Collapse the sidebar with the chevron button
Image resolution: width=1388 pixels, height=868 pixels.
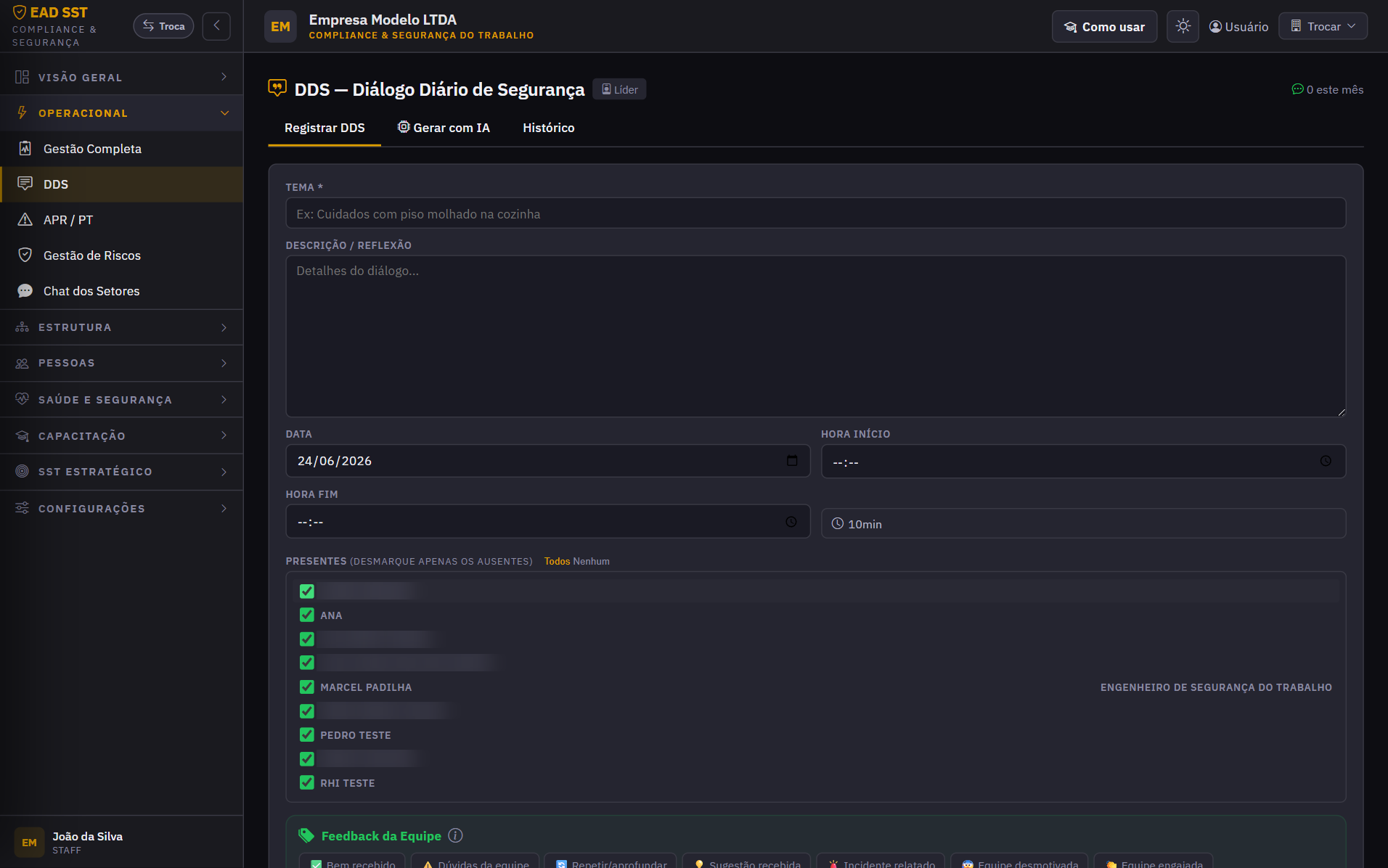click(216, 26)
